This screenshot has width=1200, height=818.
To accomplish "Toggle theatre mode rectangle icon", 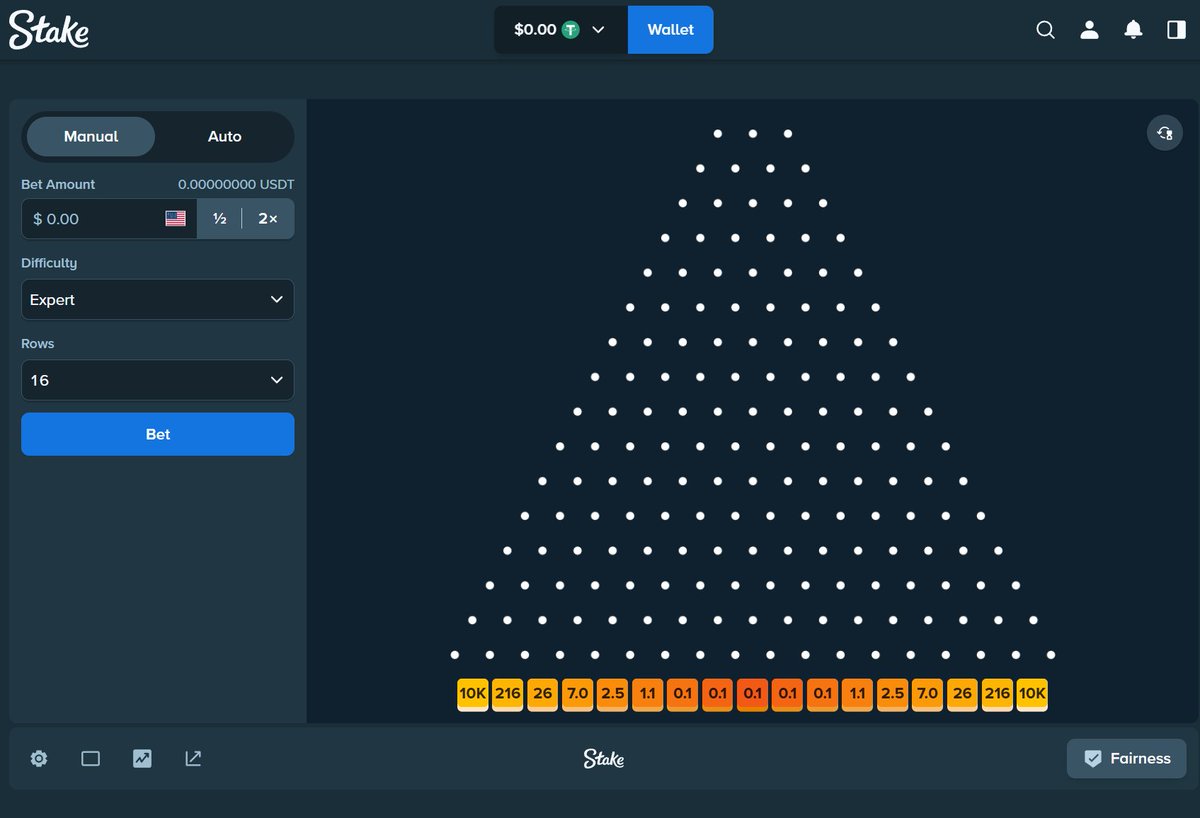I will pyautogui.click(x=91, y=759).
